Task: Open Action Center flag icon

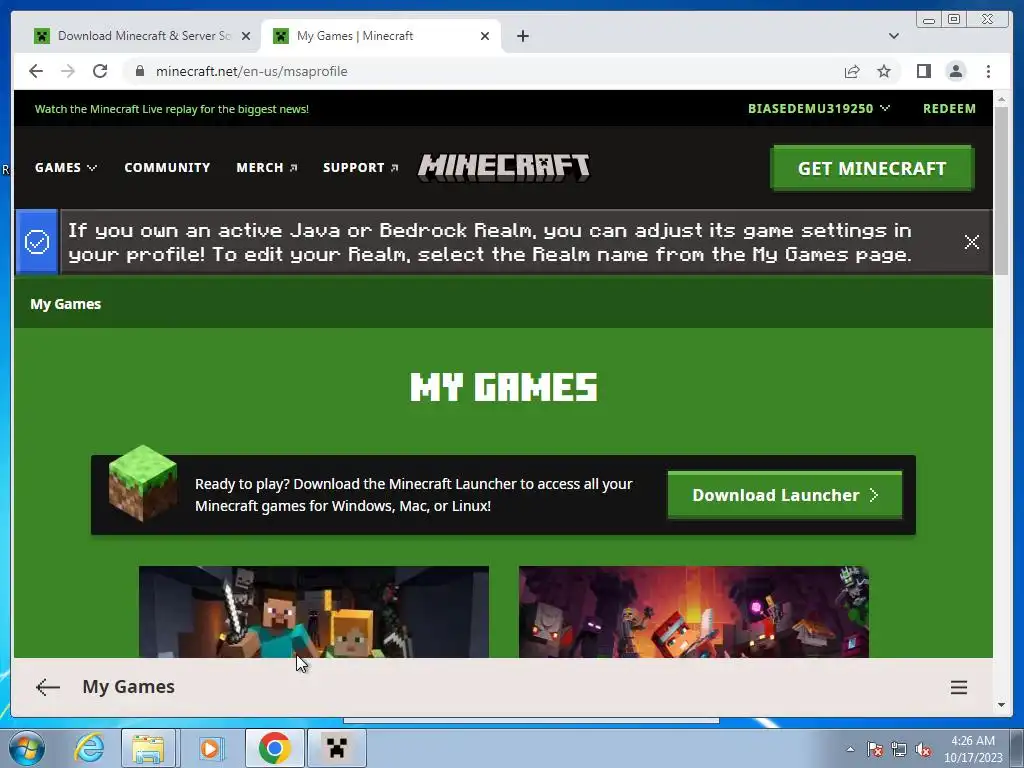Action: (x=875, y=749)
